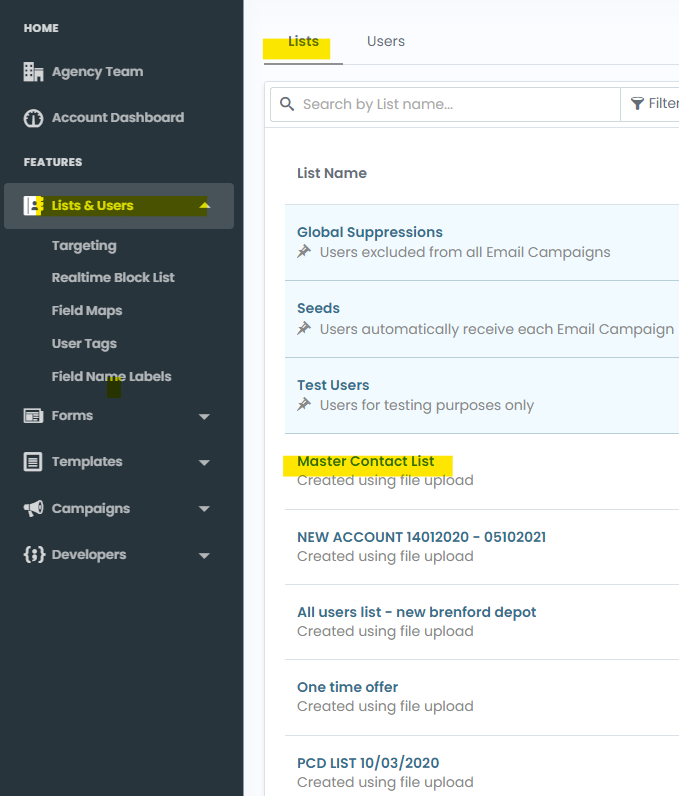
Task: Expand the Developers menu arrow
Action: coord(204,555)
